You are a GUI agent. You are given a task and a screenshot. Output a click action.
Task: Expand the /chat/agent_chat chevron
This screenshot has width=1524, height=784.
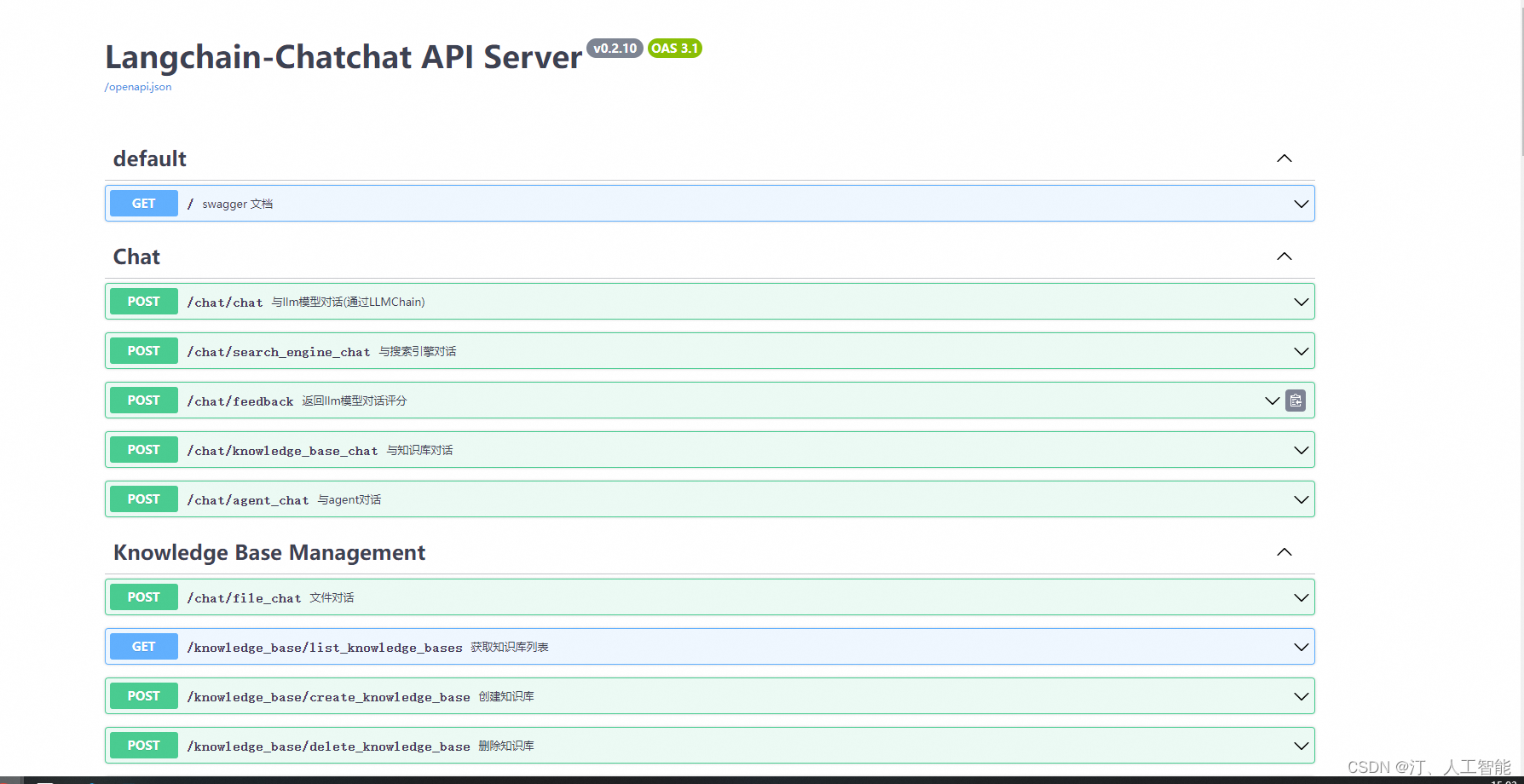[1302, 499]
